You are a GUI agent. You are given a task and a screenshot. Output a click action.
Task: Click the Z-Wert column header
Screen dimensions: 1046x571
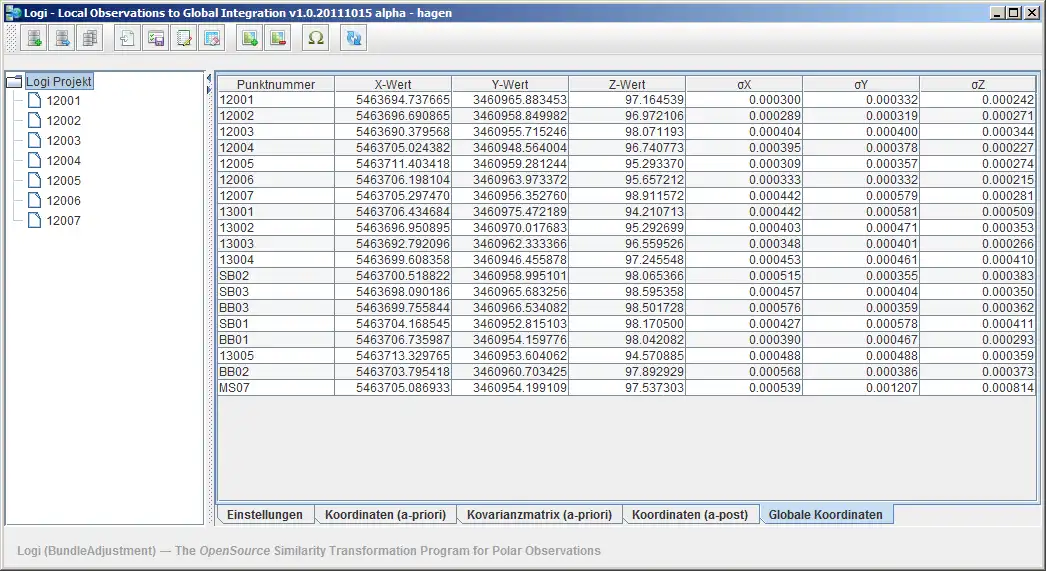pos(627,85)
